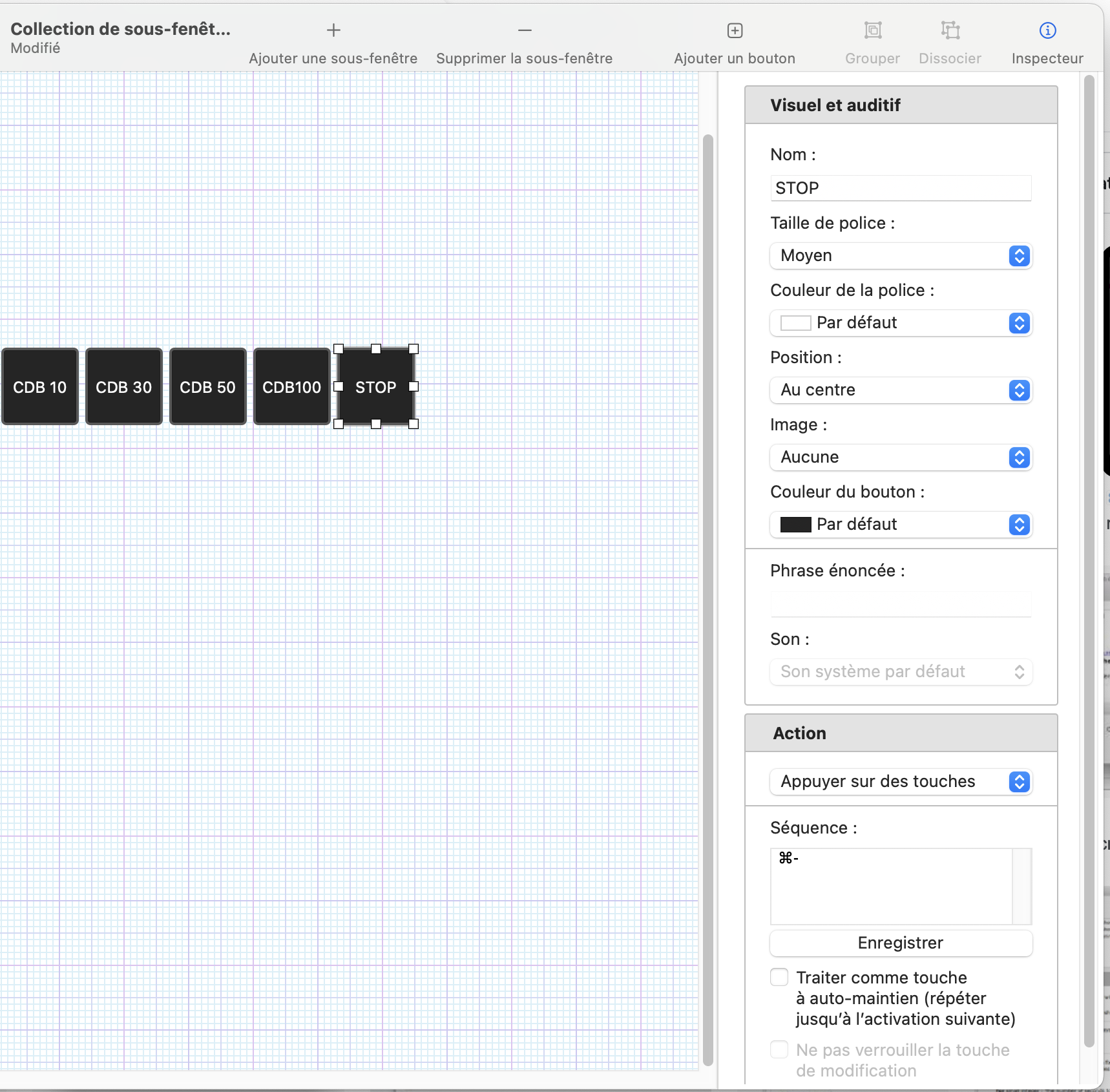1110x1092 pixels.
Task: Open the Taille de police Moyen dropdown
Action: [901, 256]
